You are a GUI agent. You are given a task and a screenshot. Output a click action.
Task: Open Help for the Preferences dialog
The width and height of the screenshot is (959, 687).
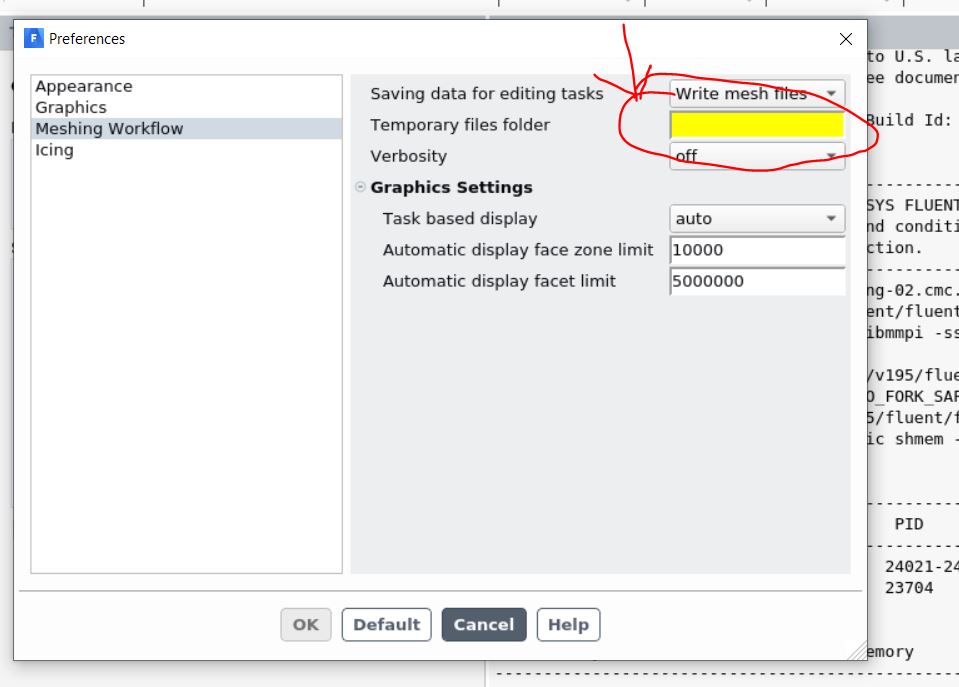[568, 625]
